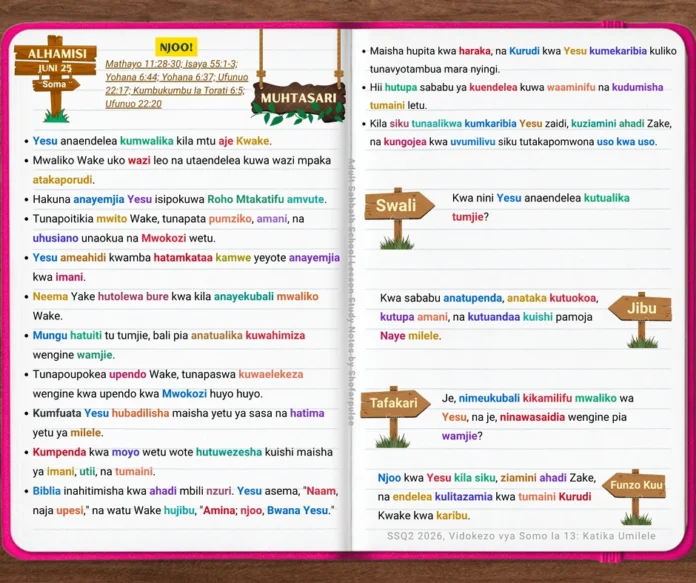Select the Swali arrow signpost
Image resolution: width=696 pixels, height=583 pixels.
pyautogui.click(x=399, y=218)
